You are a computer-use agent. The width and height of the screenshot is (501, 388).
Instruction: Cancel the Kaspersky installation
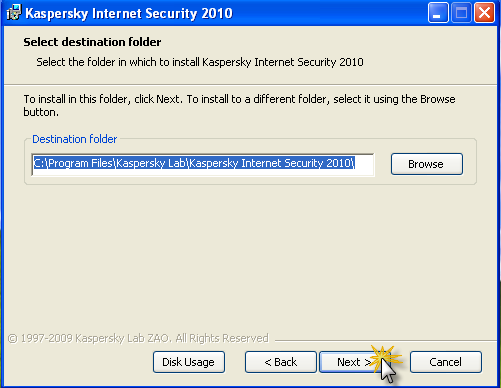click(x=446, y=362)
